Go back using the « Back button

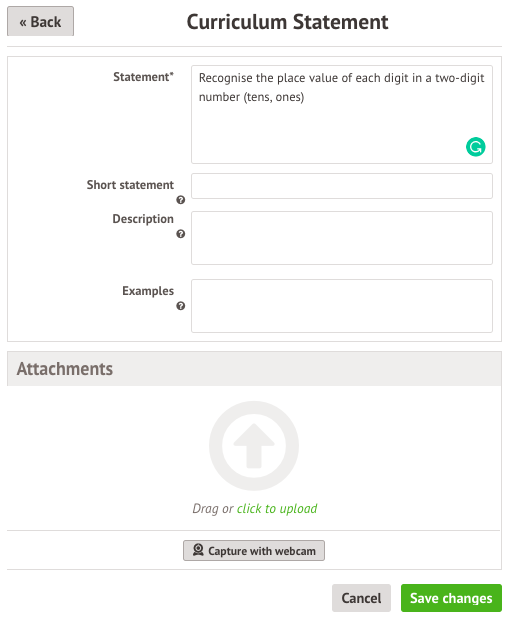point(40,21)
